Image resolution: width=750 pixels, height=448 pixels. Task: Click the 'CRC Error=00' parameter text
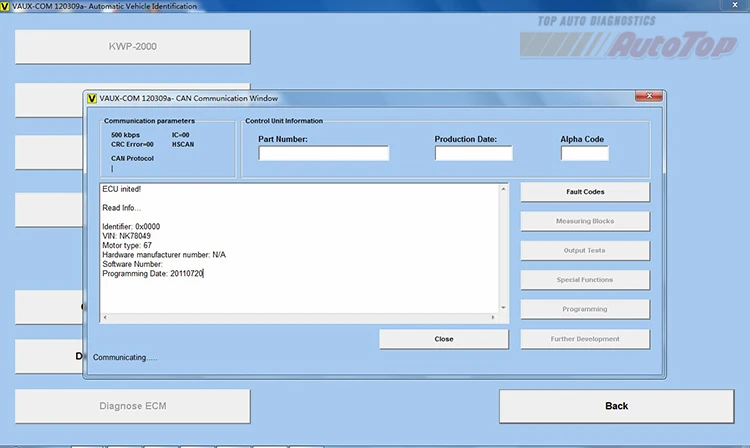click(x=132, y=144)
